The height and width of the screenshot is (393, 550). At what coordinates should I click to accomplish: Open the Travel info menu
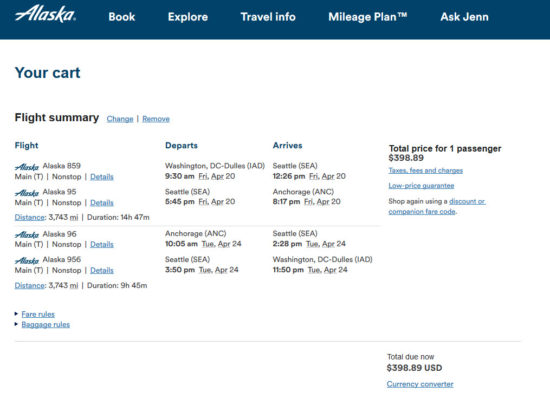coord(268,17)
